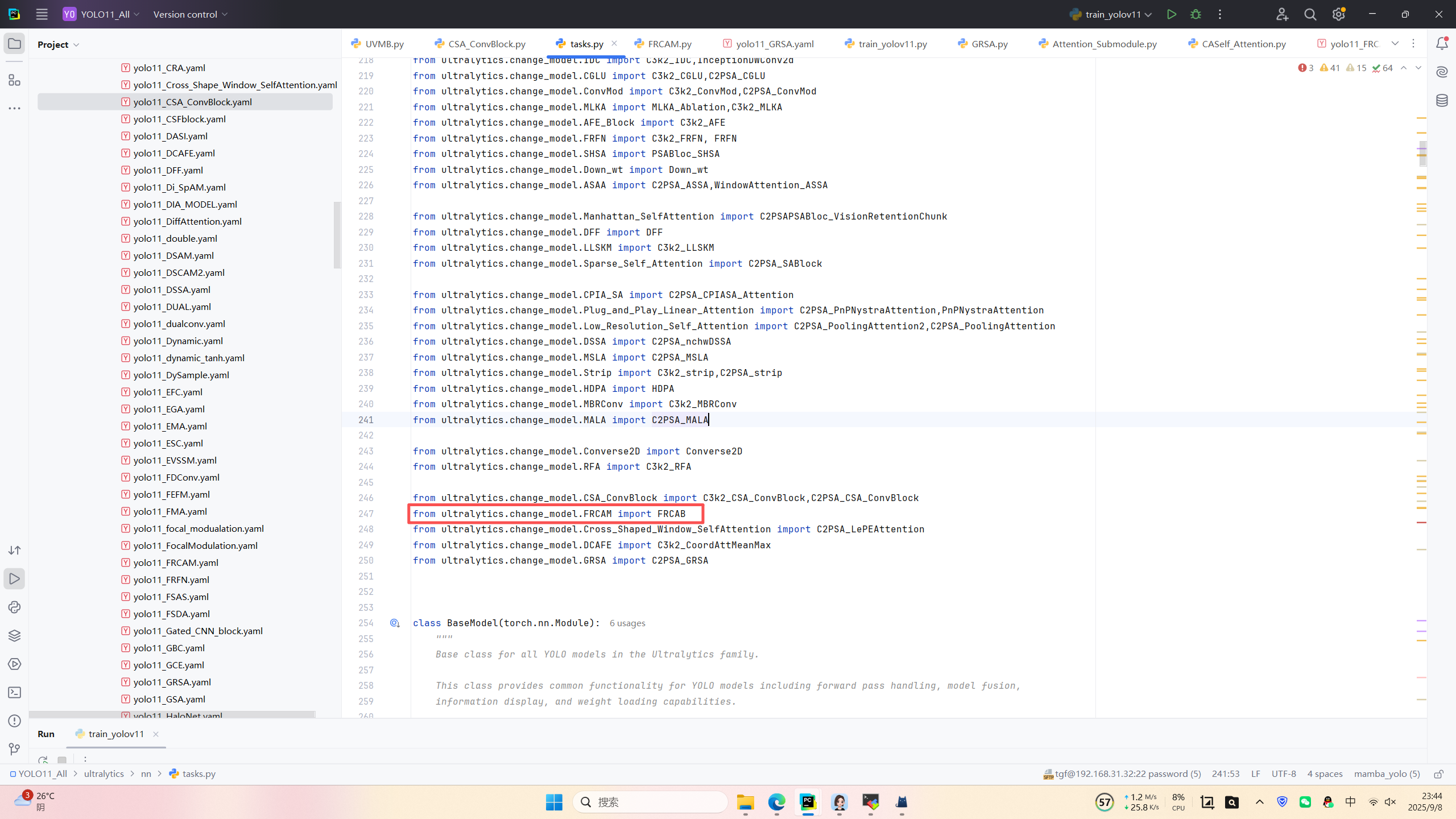The width and height of the screenshot is (1456, 819).
Task: Open the Git tool window icon
Action: coord(14,749)
